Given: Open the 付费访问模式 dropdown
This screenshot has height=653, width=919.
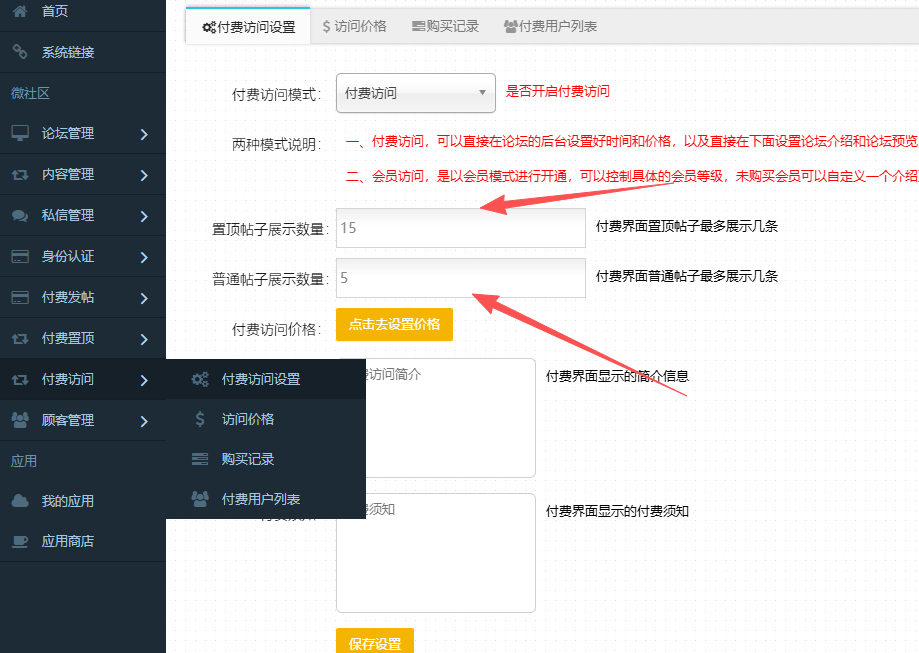Looking at the screenshot, I should click(x=415, y=93).
